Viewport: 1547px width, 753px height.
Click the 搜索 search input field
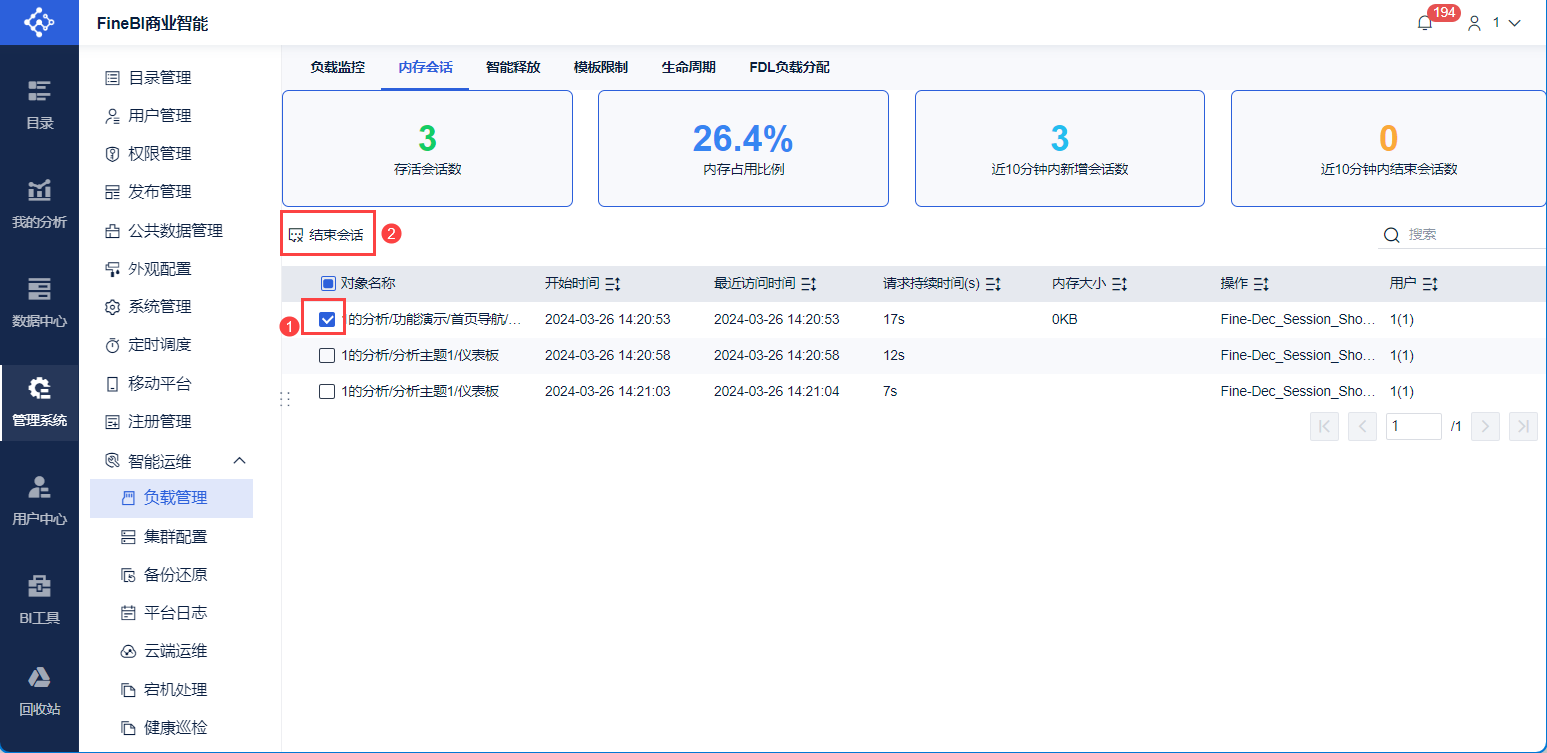1470,235
